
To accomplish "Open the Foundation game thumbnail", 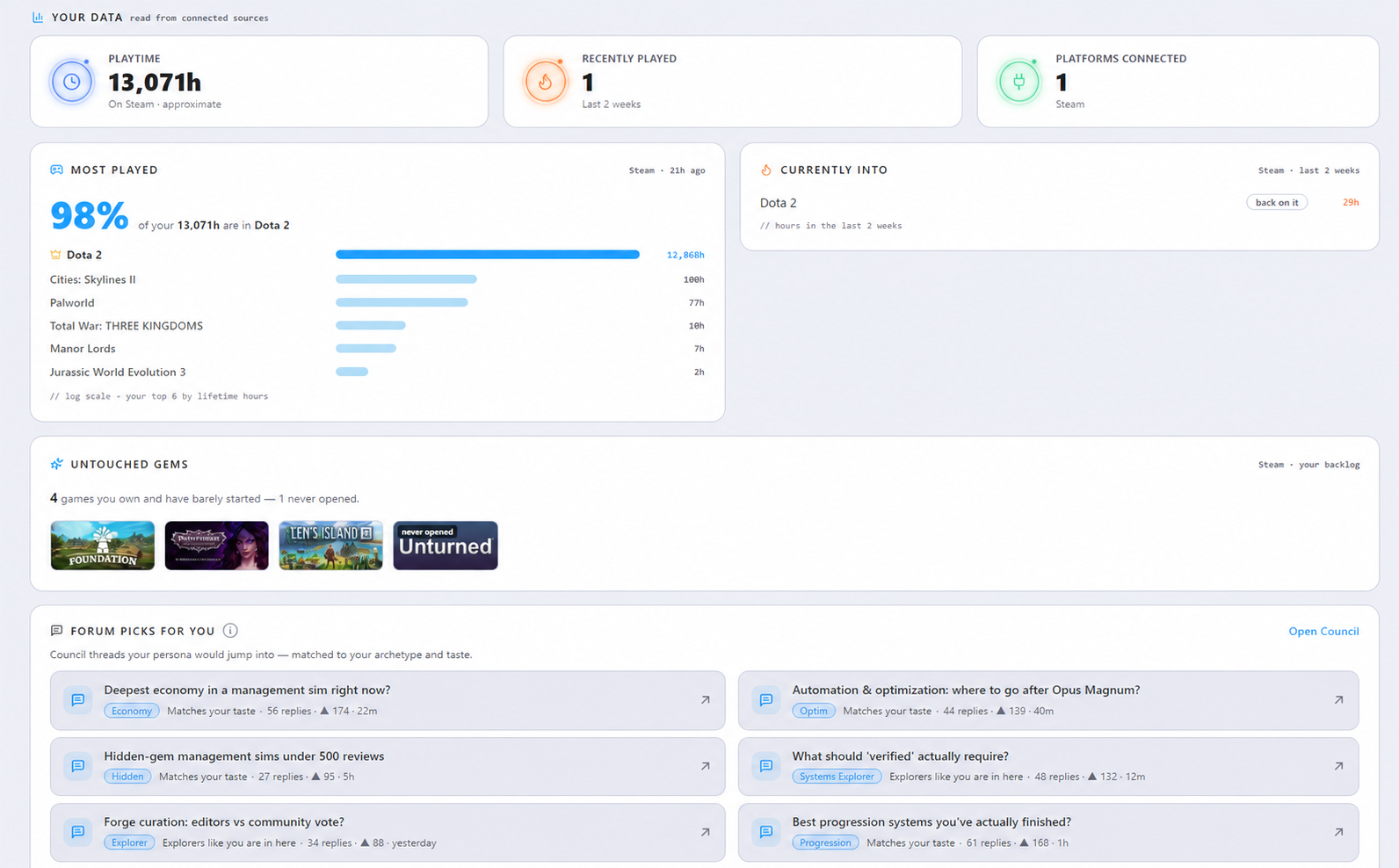I will (102, 546).
